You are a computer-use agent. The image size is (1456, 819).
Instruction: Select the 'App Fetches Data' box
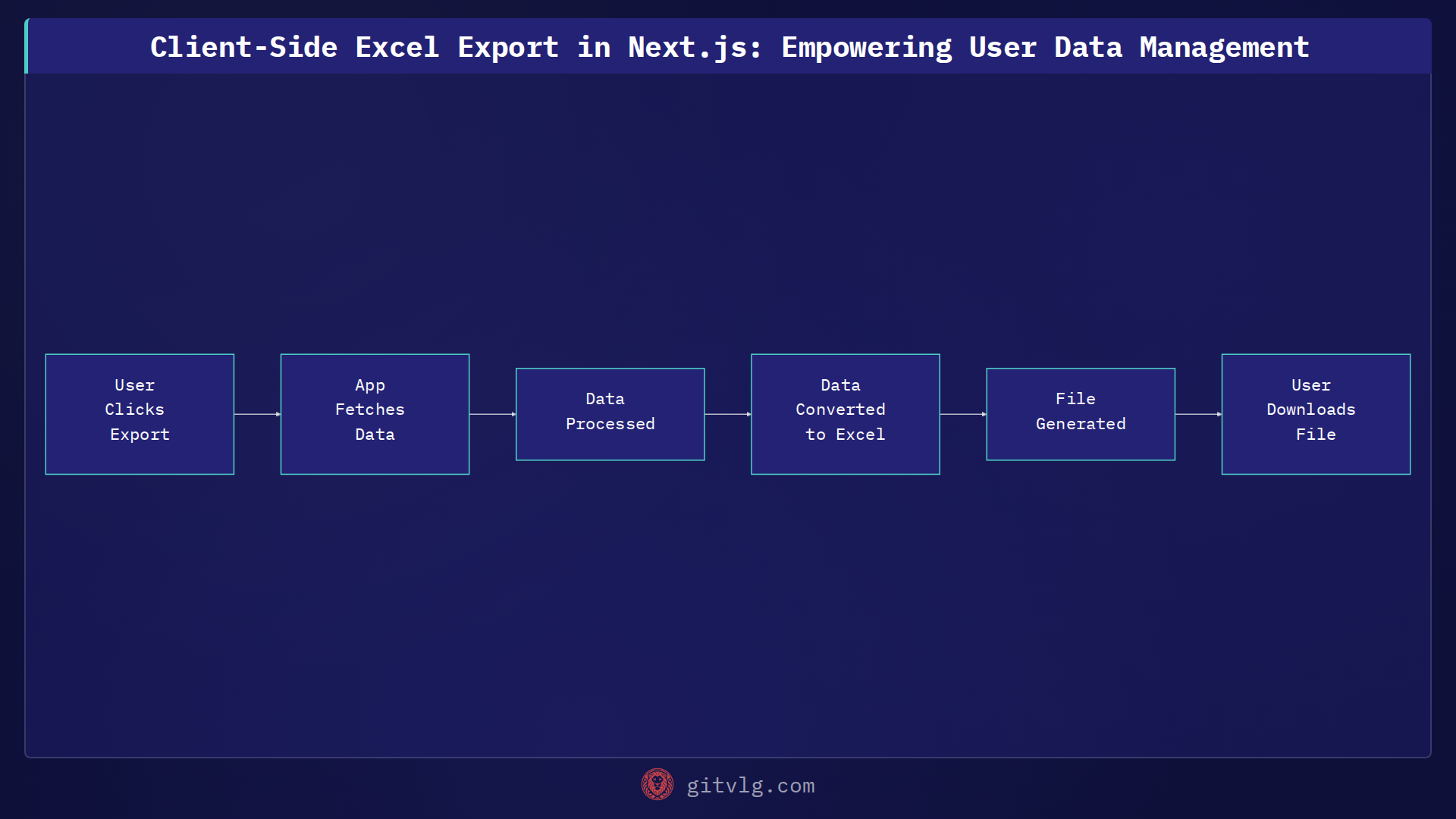click(375, 414)
